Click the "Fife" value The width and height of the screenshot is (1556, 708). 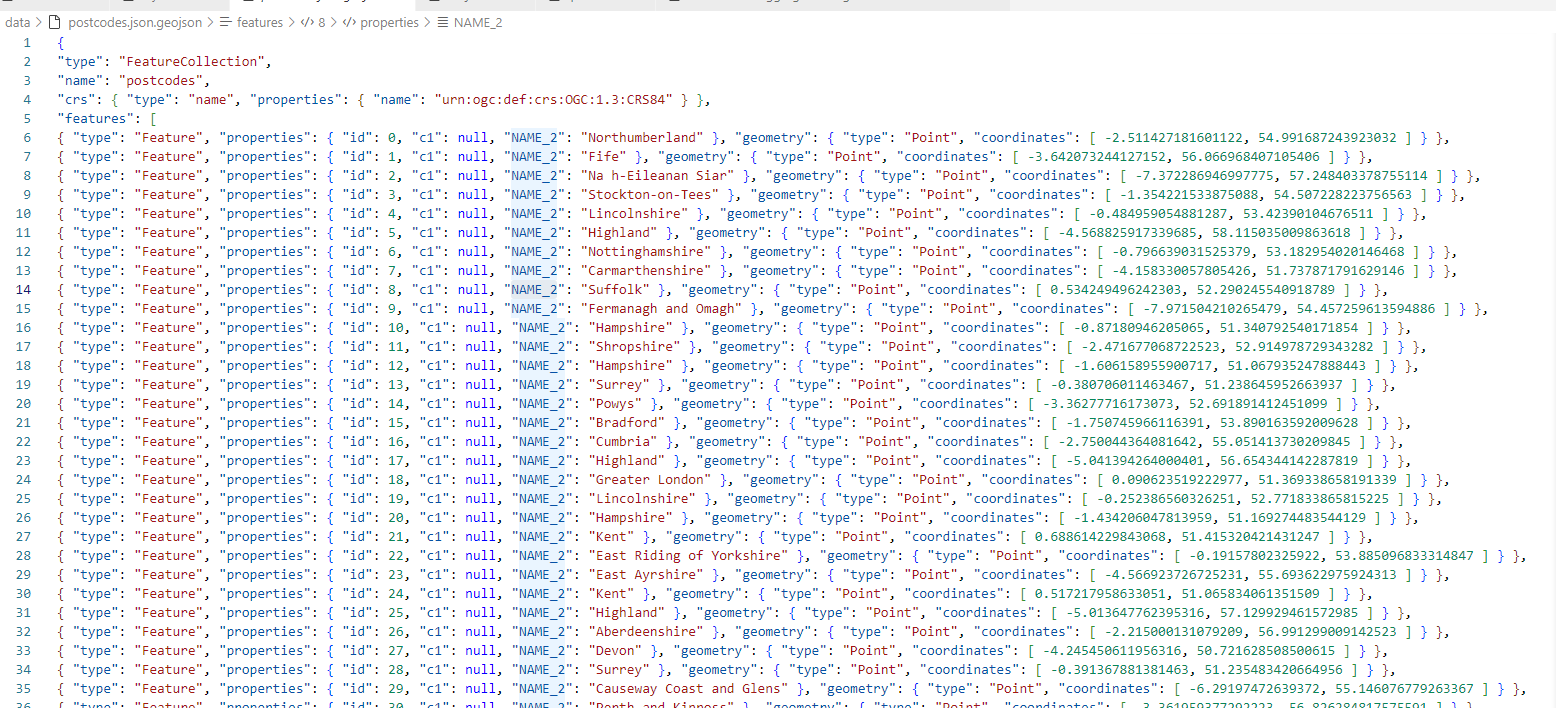point(602,156)
